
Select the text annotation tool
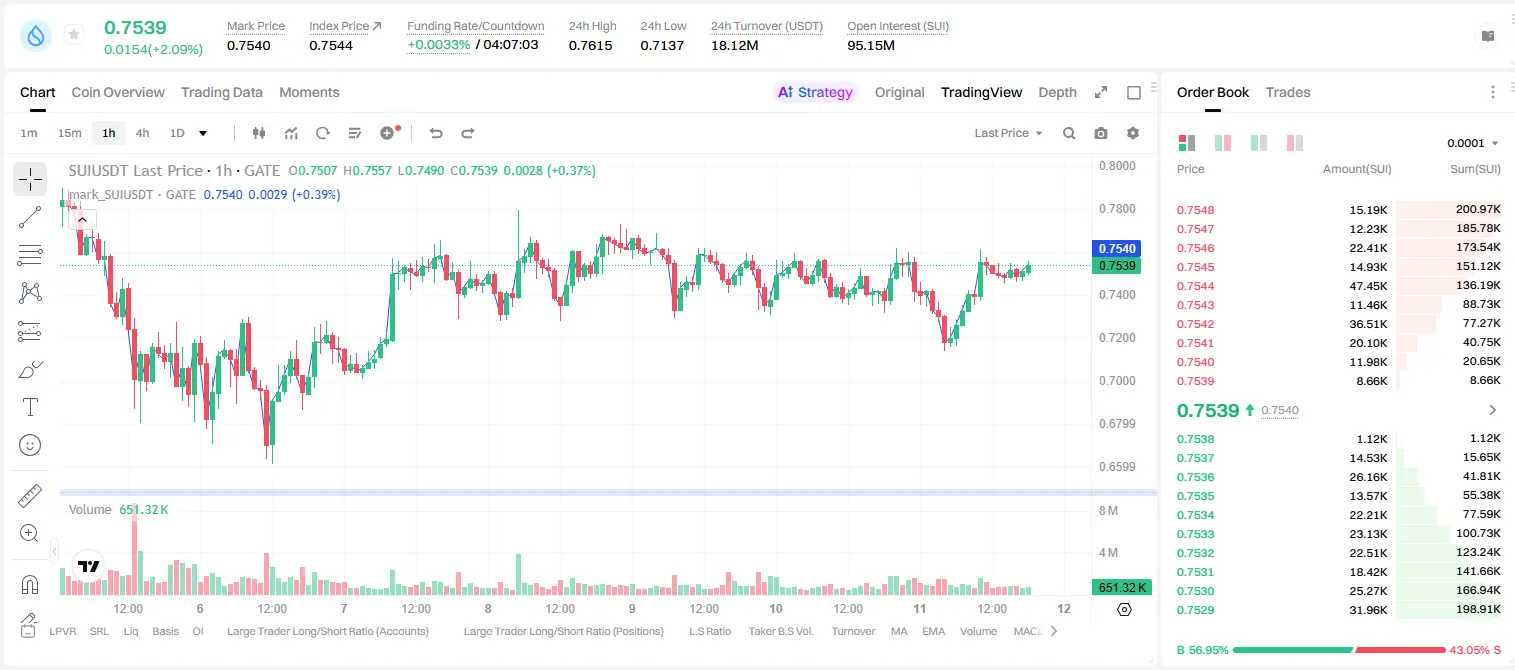pyautogui.click(x=30, y=407)
